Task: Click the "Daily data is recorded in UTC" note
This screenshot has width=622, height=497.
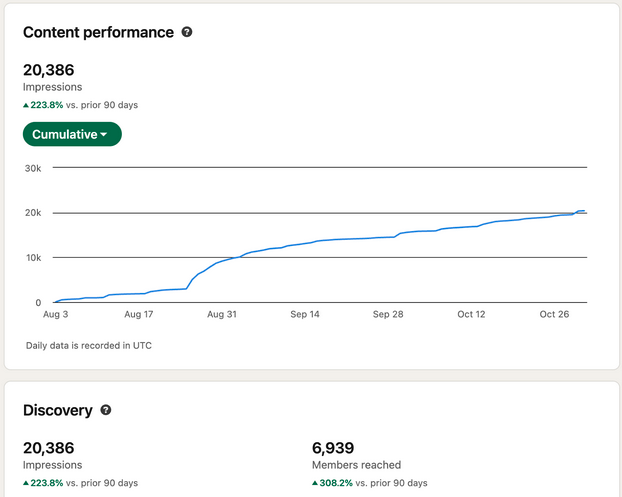Action: point(89,345)
